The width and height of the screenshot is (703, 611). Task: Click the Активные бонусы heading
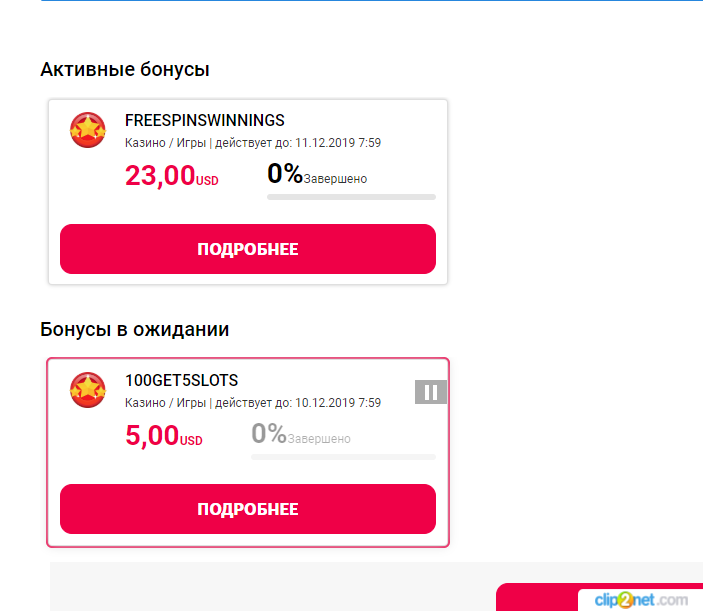pyautogui.click(x=125, y=69)
